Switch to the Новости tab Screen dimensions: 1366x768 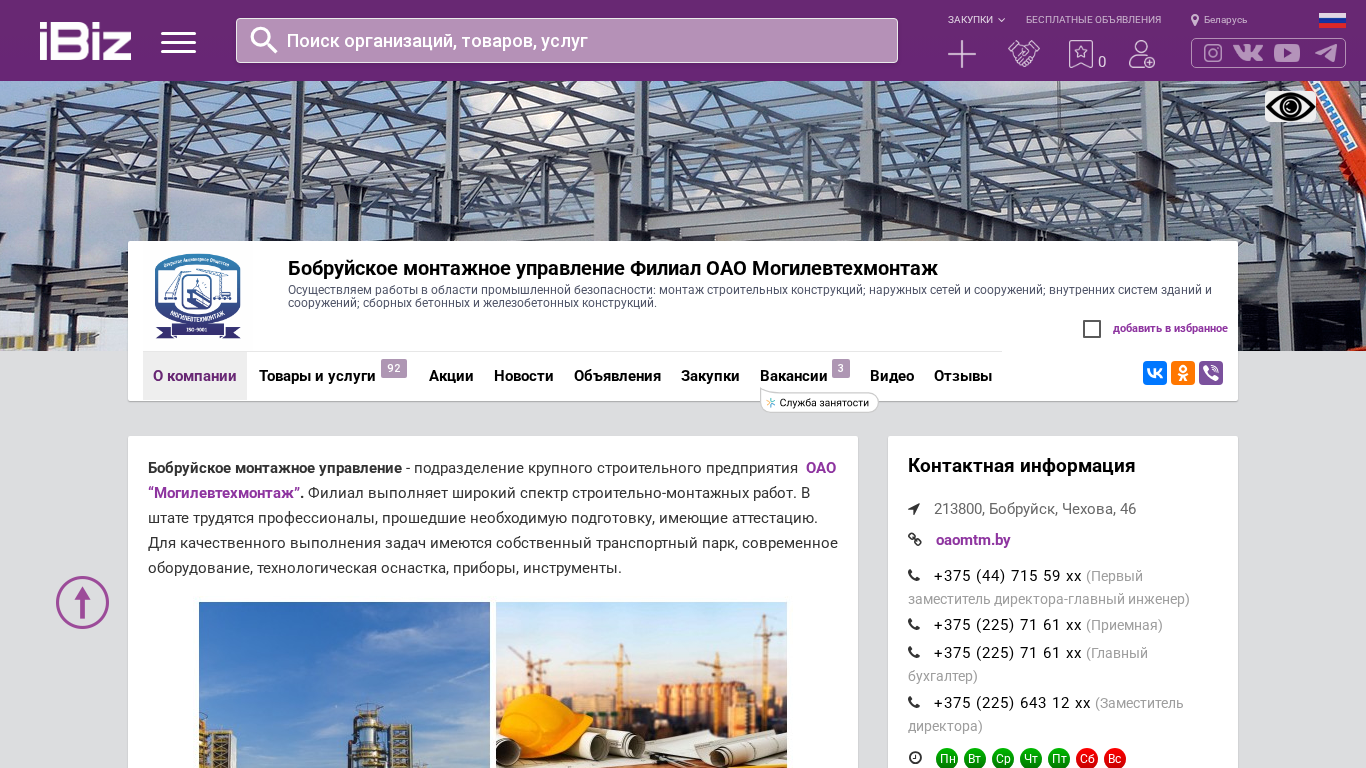point(524,376)
